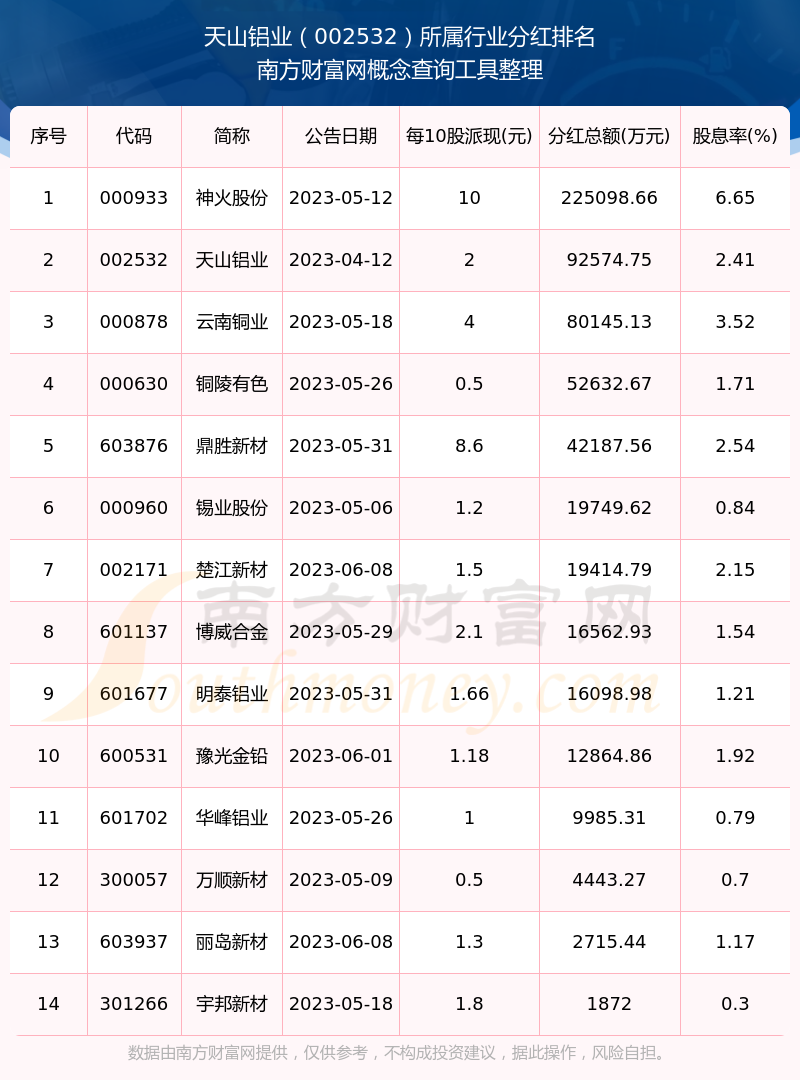Screen dimensions: 800x1080
Task: Select company name 云南铜业
Action: point(232,322)
